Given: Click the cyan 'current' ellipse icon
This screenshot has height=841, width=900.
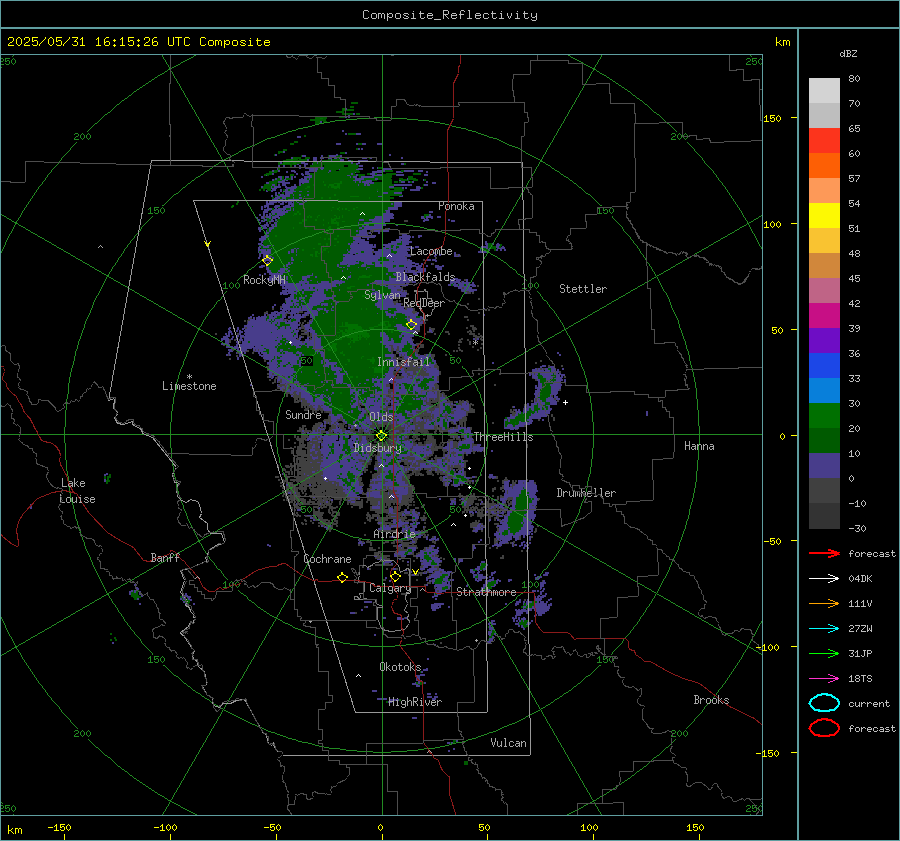Looking at the screenshot, I should 824,703.
